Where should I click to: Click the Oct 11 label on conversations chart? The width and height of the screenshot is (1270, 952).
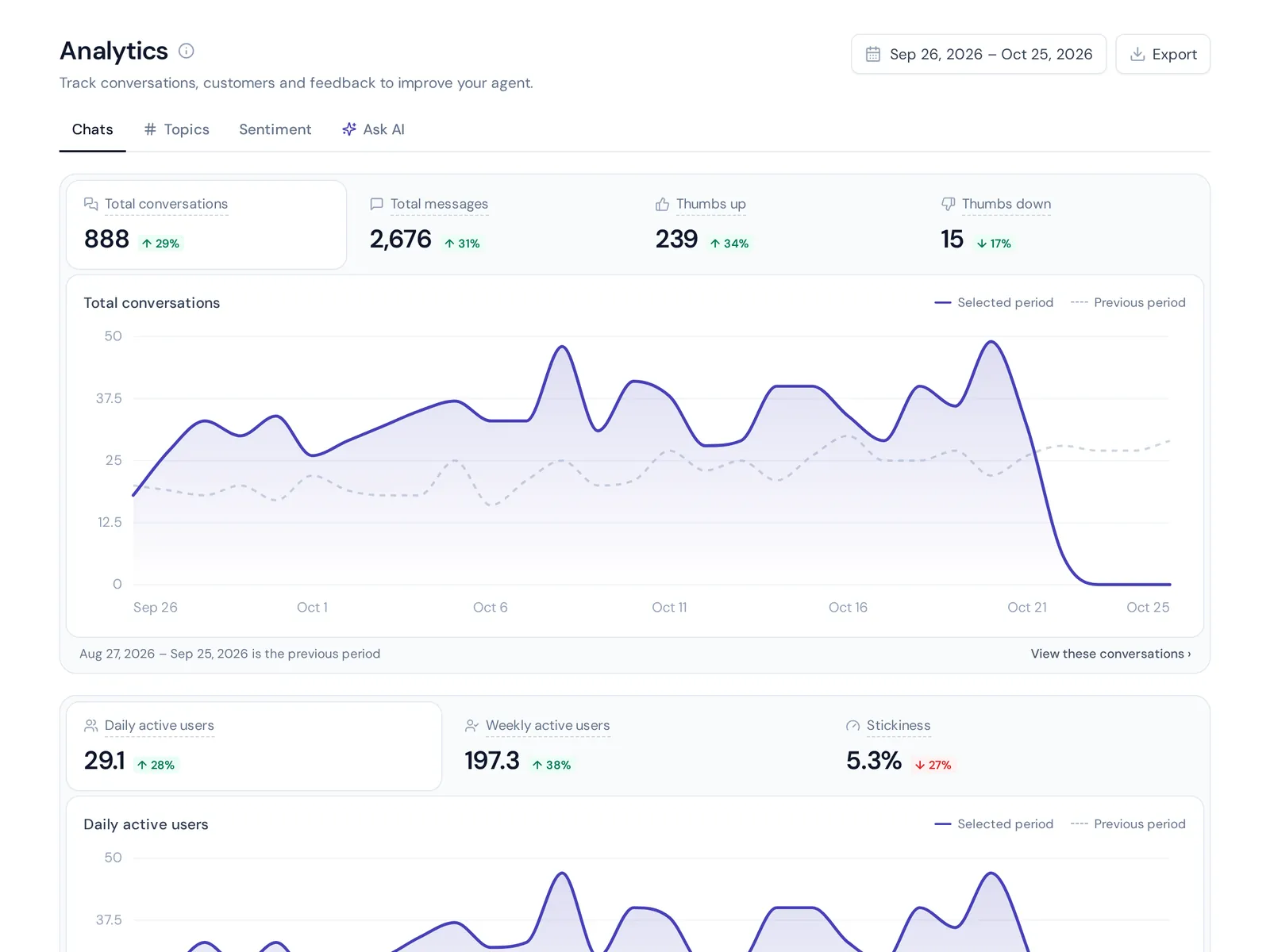click(x=669, y=608)
